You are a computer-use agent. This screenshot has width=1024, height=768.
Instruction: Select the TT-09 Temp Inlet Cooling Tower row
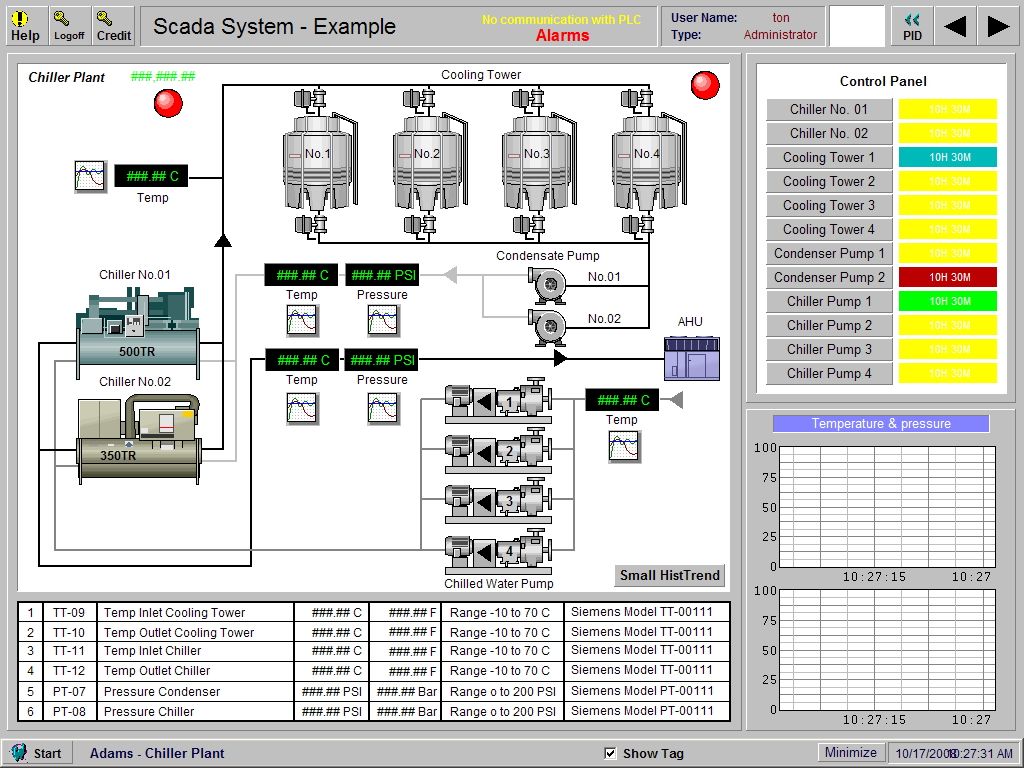click(x=195, y=612)
